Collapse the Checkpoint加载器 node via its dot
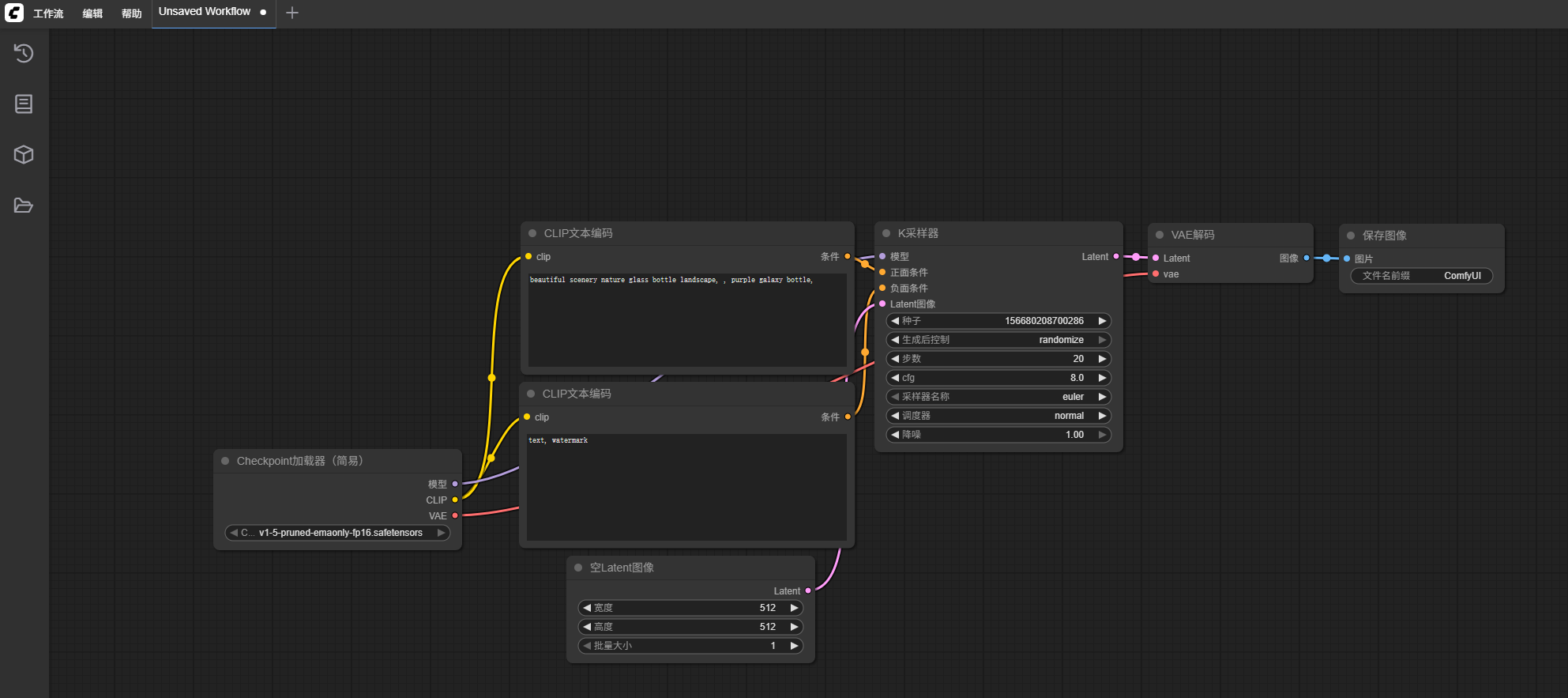This screenshot has width=1568, height=698. [225, 461]
